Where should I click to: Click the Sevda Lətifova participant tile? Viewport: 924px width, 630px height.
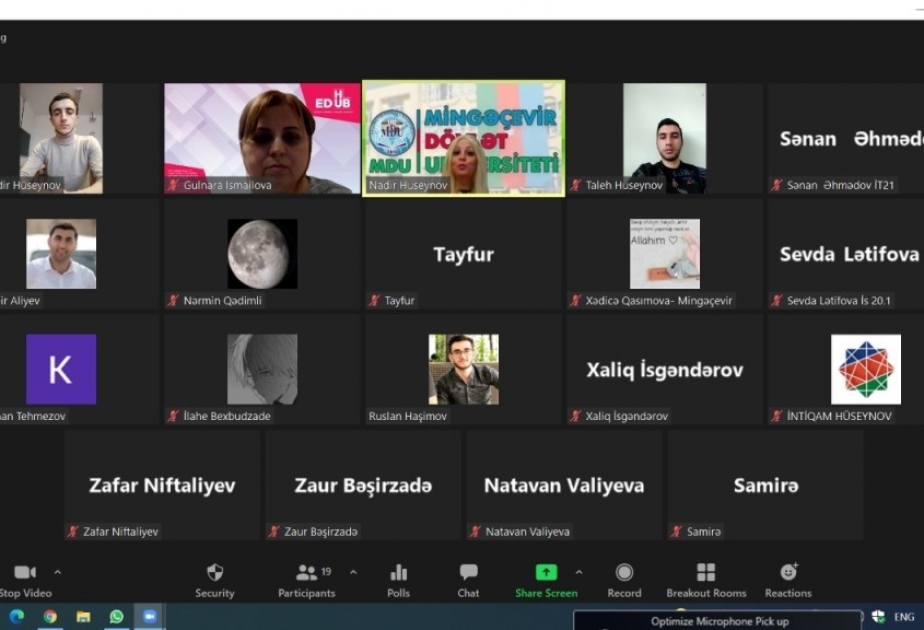pos(846,254)
